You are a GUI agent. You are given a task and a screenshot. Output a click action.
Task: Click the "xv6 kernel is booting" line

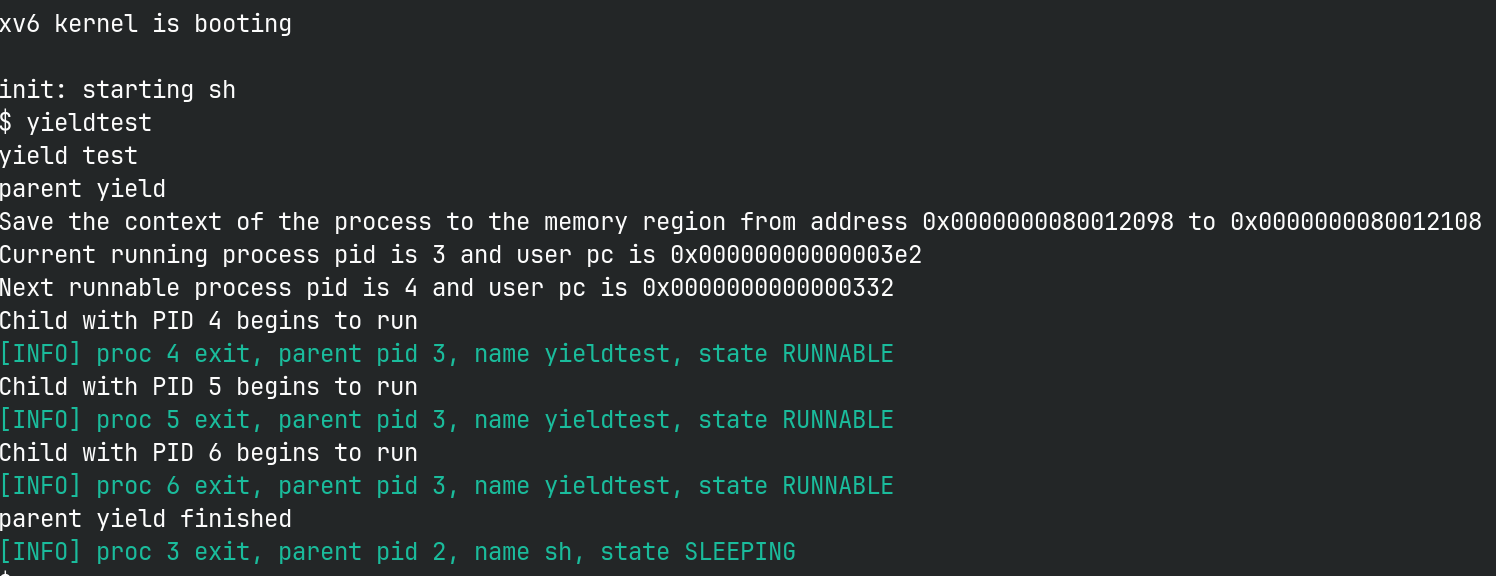coord(146,24)
